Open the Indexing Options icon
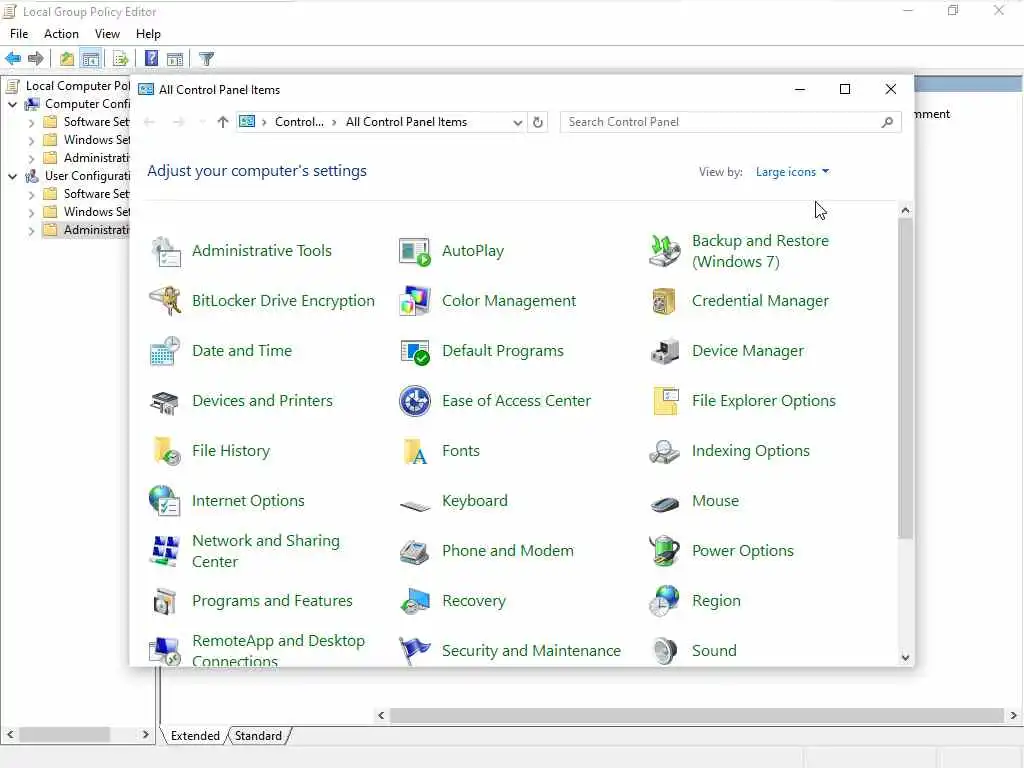Image resolution: width=1024 pixels, height=768 pixels. [x=665, y=451]
